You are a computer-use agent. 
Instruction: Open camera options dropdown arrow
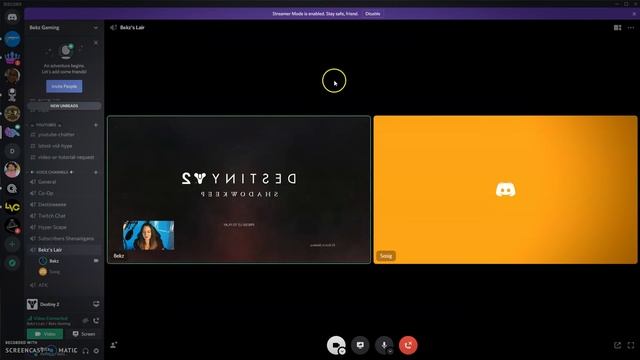pos(342,351)
